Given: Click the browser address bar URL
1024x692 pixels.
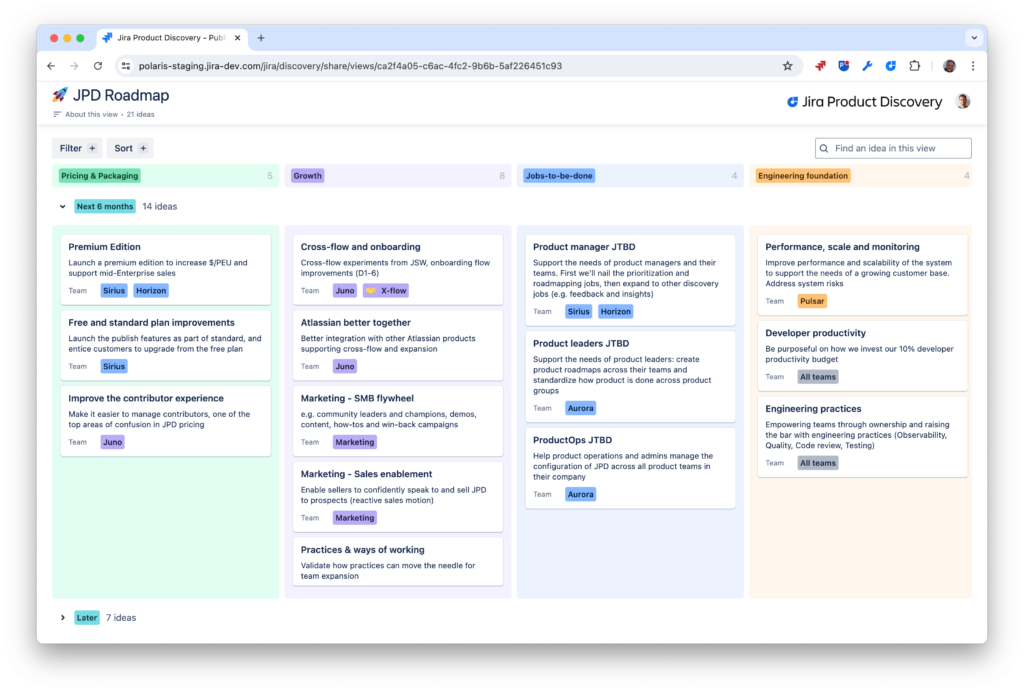Looking at the screenshot, I should (350, 66).
